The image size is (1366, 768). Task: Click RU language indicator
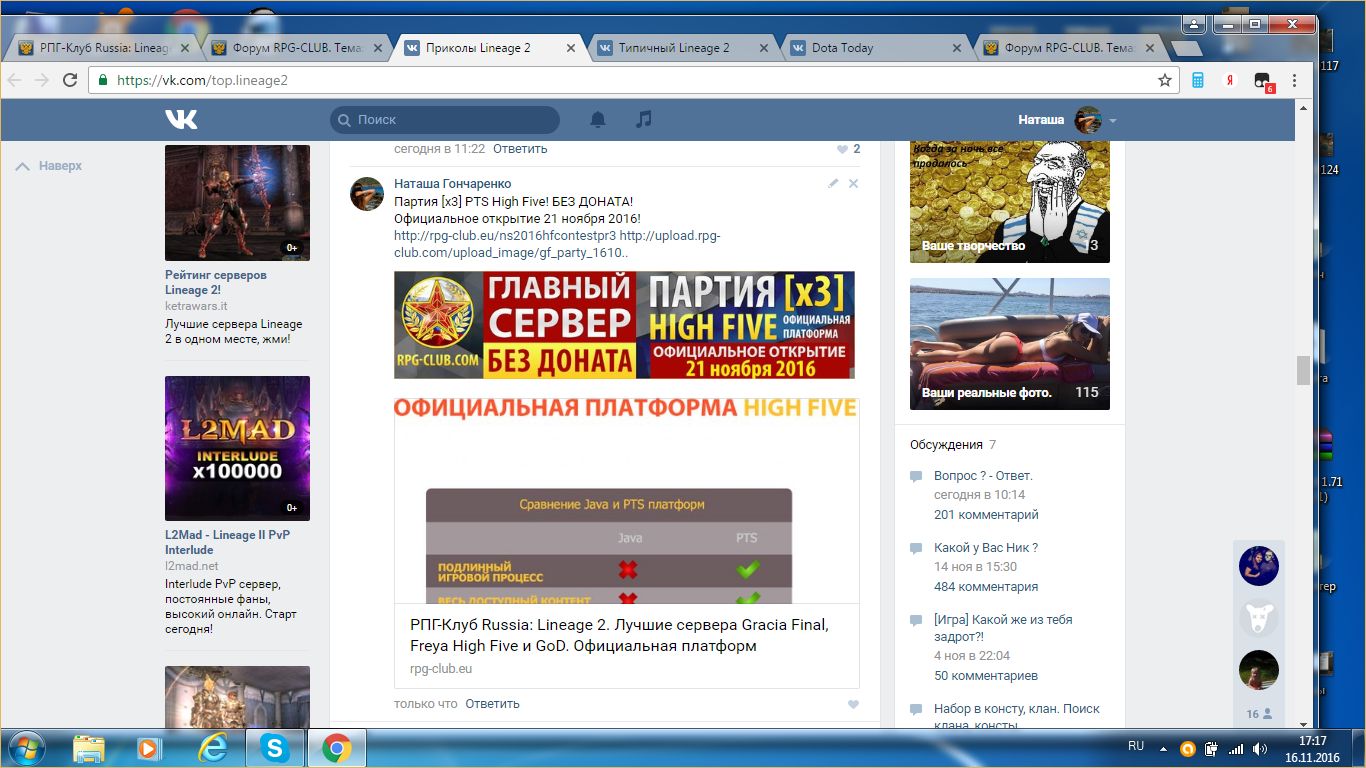1136,746
